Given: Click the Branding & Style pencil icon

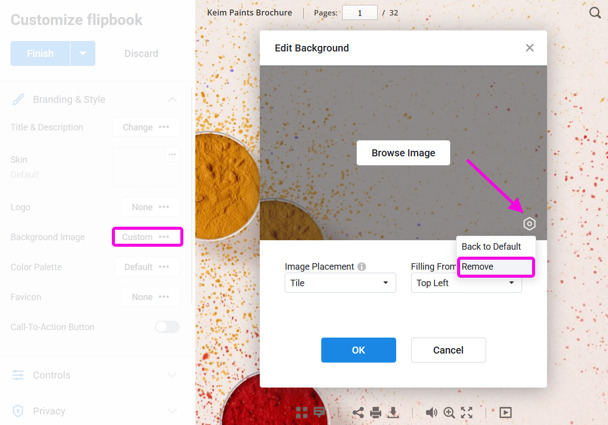Looking at the screenshot, I should 18,100.
